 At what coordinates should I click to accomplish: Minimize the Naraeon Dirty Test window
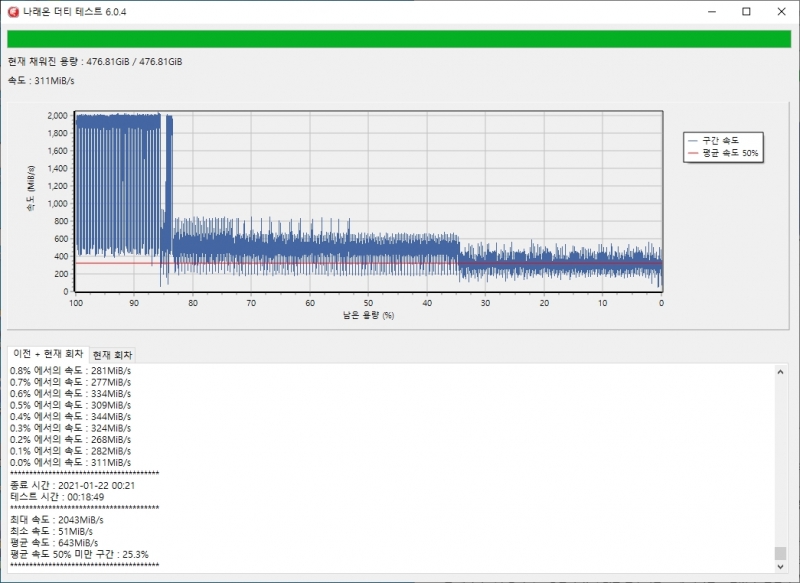(x=712, y=12)
